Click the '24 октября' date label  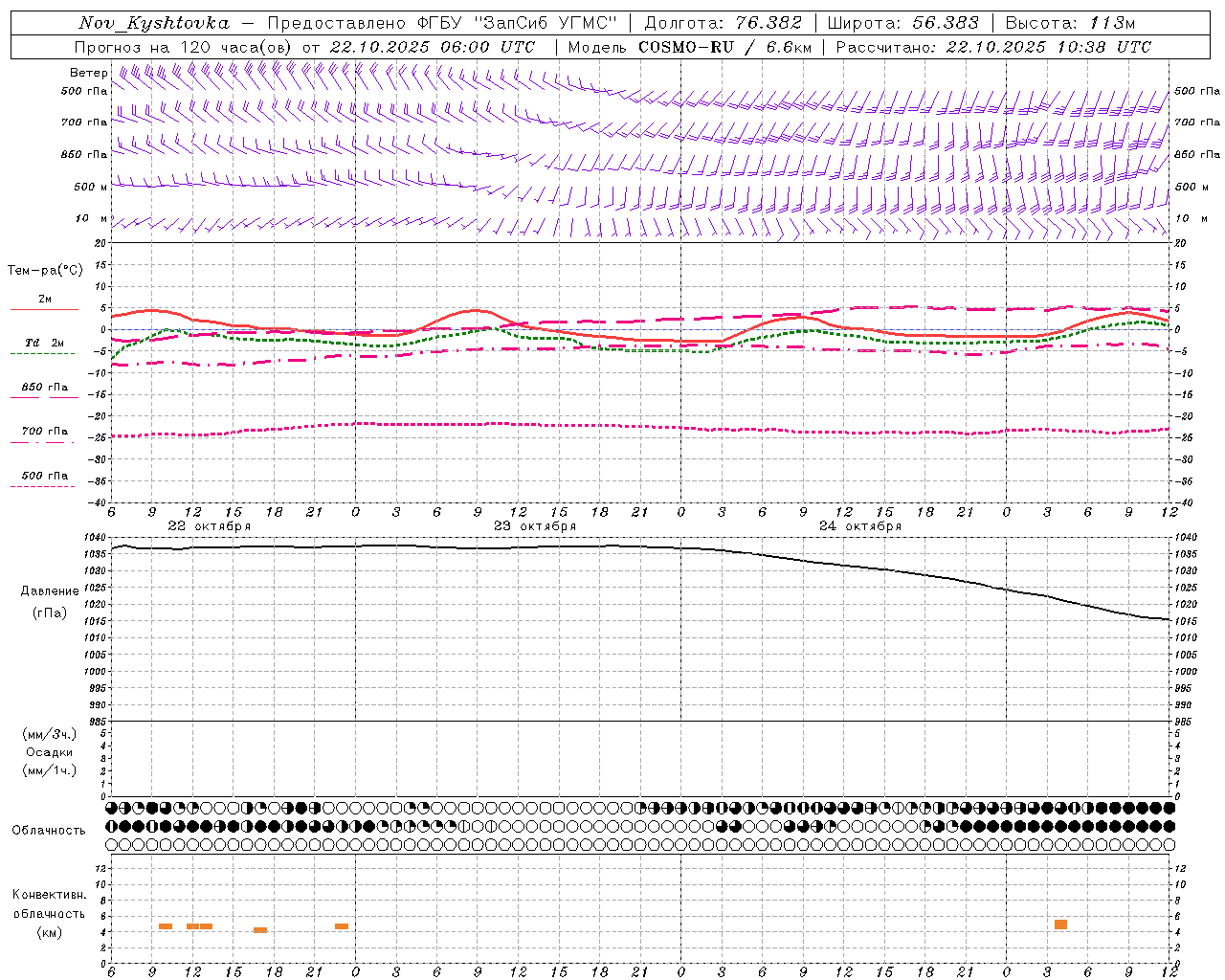pyautogui.click(x=860, y=526)
